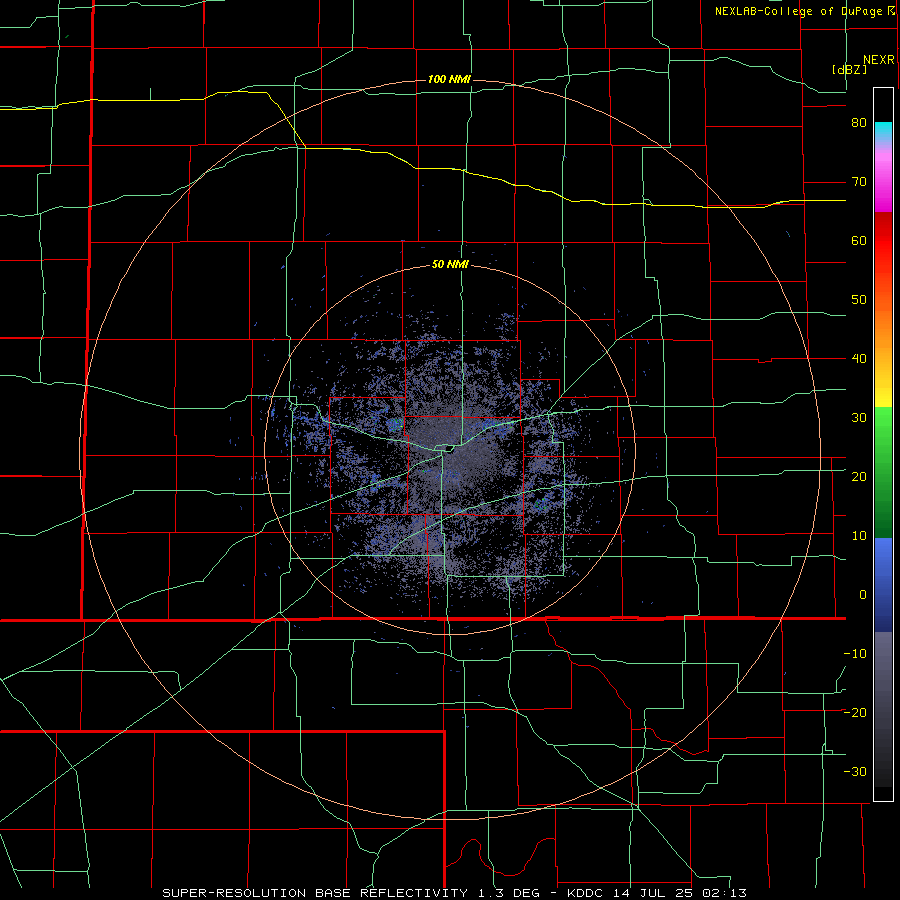Click the 40 value on the dBZ scale
Screen dimensions: 900x900
[859, 359]
